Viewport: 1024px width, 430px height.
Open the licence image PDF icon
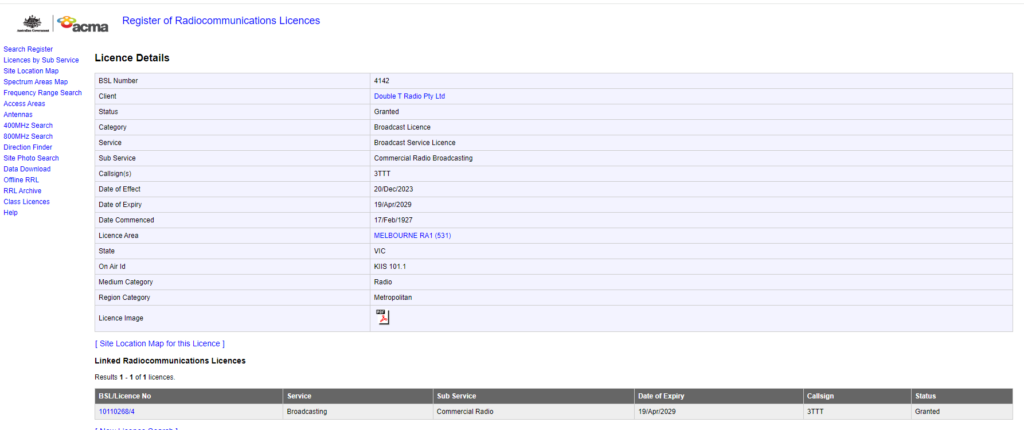tap(382, 317)
